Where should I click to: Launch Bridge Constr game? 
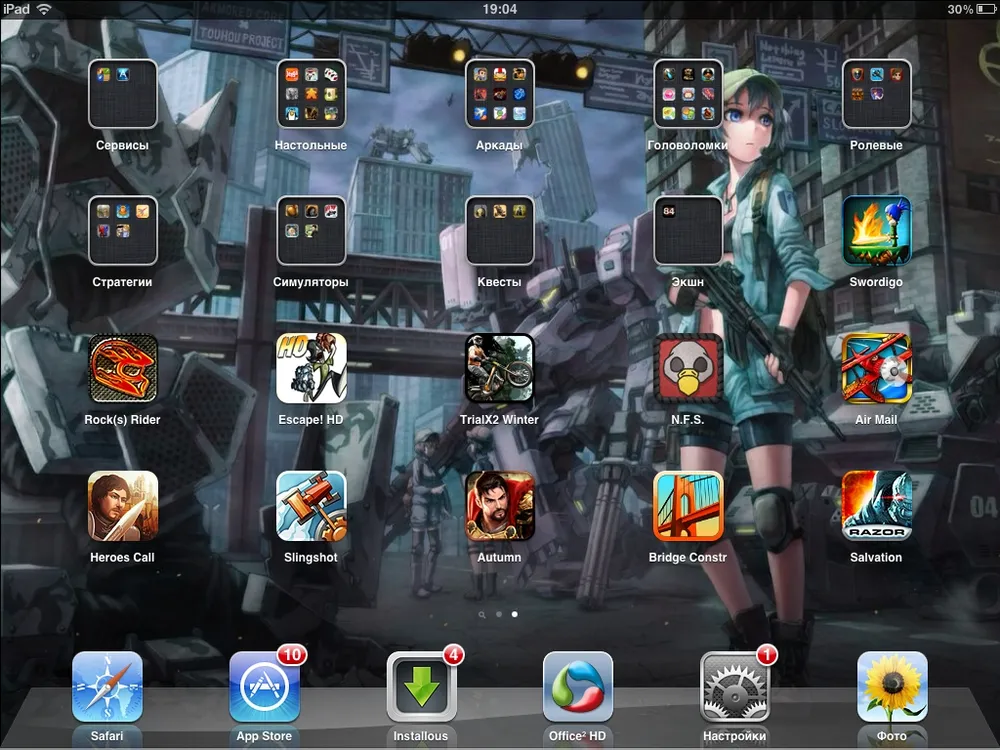click(x=688, y=506)
